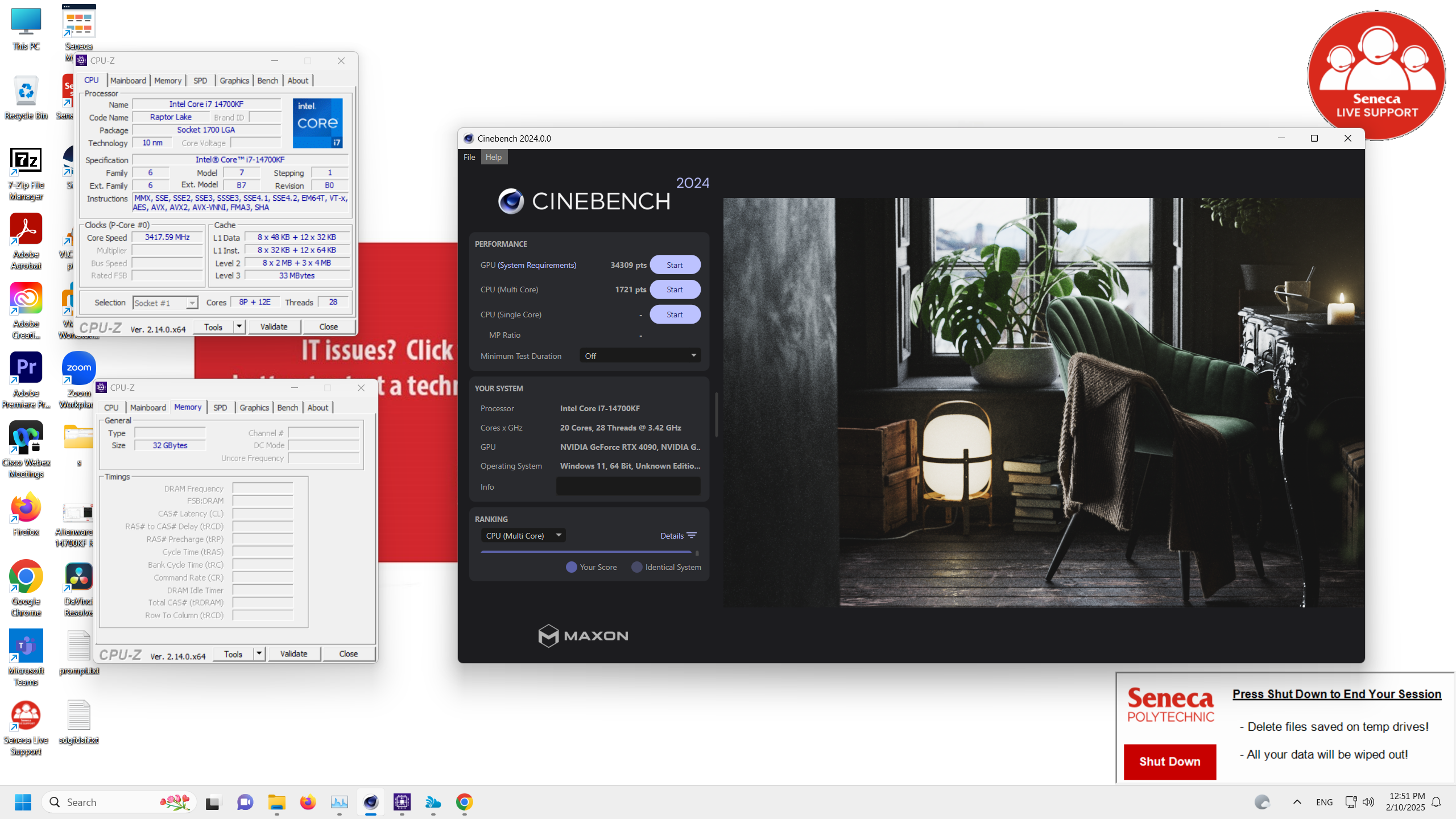Open Adobe Acrobat desktop shortcut
Image resolution: width=1456 pixels, height=819 pixels.
pos(26,242)
